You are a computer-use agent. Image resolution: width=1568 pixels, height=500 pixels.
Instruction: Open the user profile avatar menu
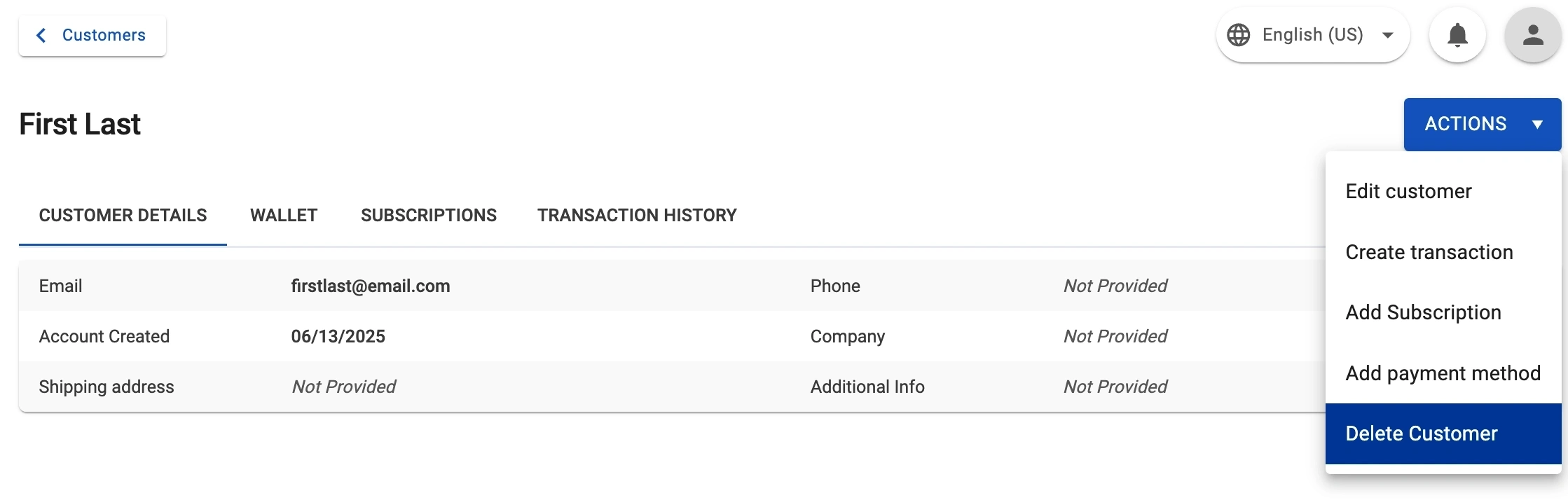click(1533, 35)
